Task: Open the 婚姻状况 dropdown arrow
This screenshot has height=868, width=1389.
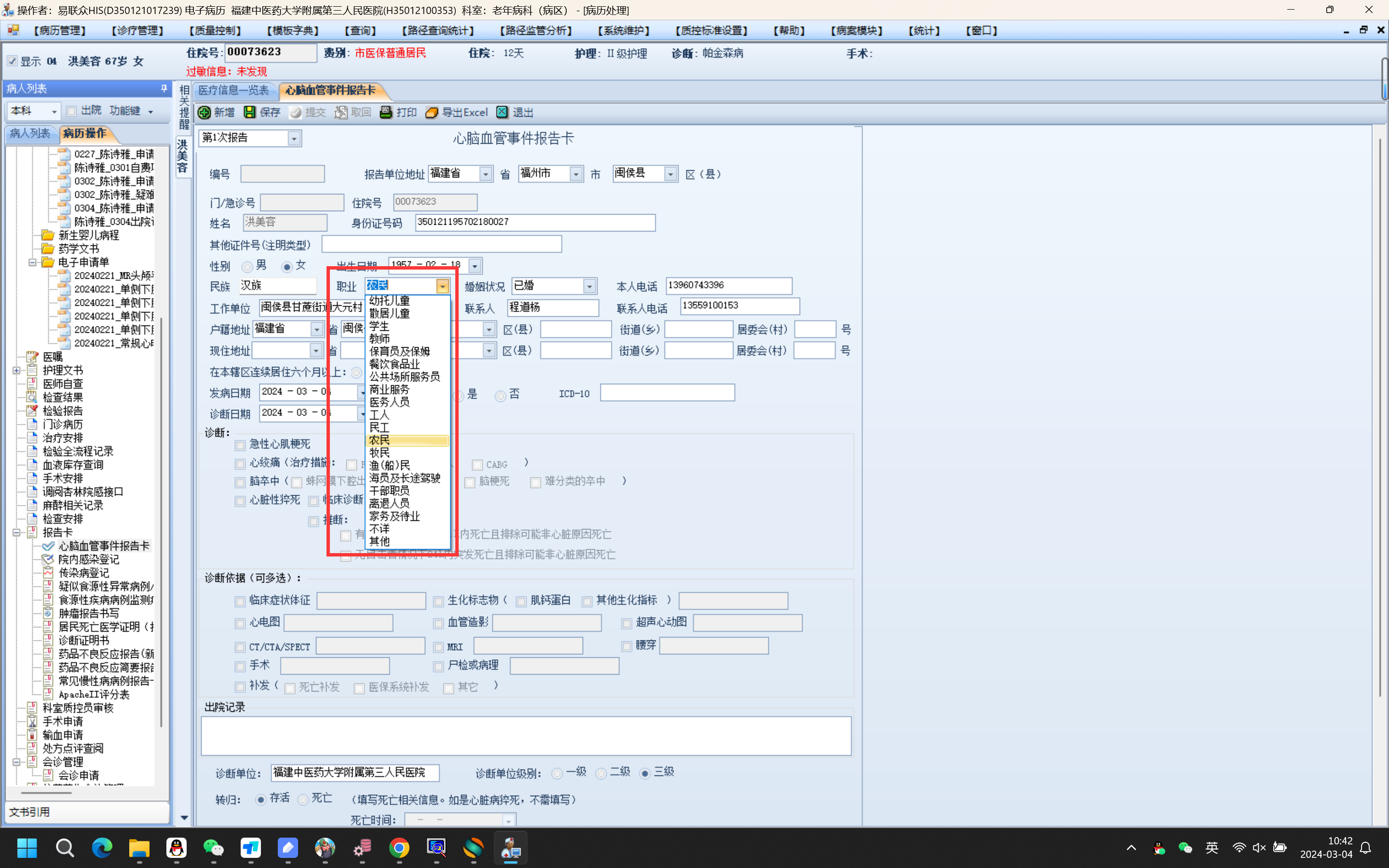Action: (589, 286)
